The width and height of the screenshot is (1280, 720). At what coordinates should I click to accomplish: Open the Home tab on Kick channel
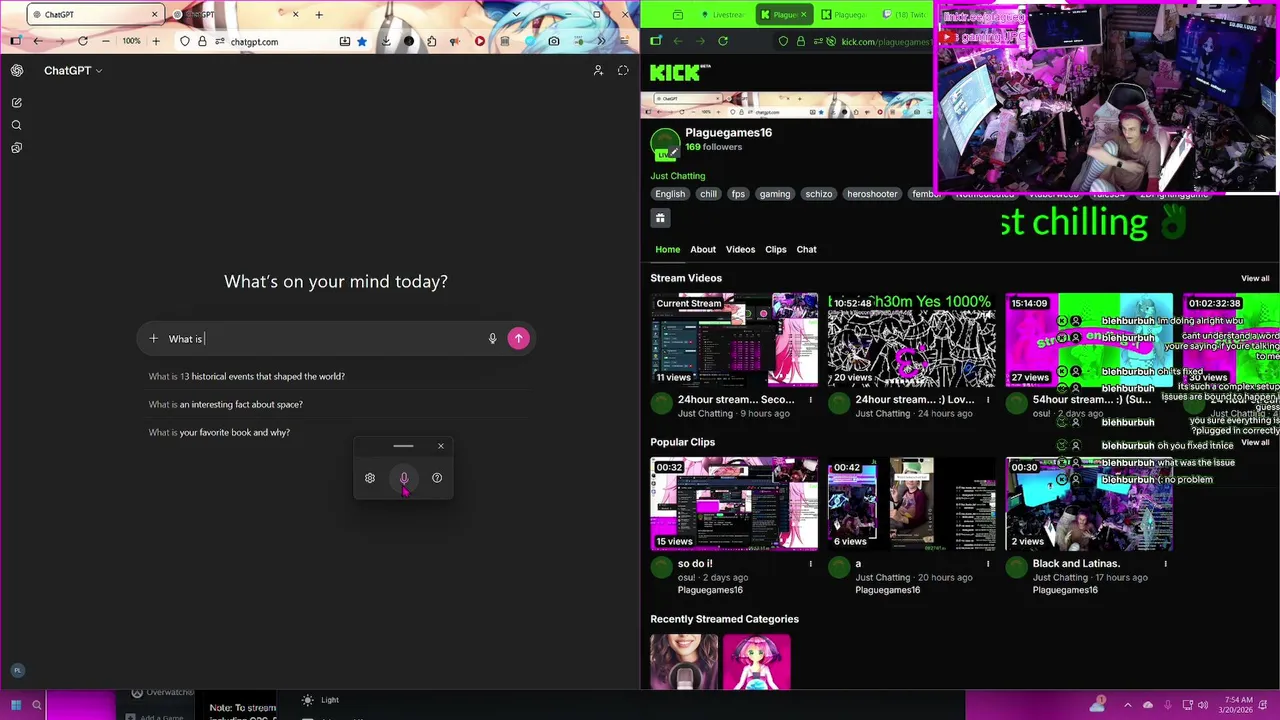[x=667, y=249]
